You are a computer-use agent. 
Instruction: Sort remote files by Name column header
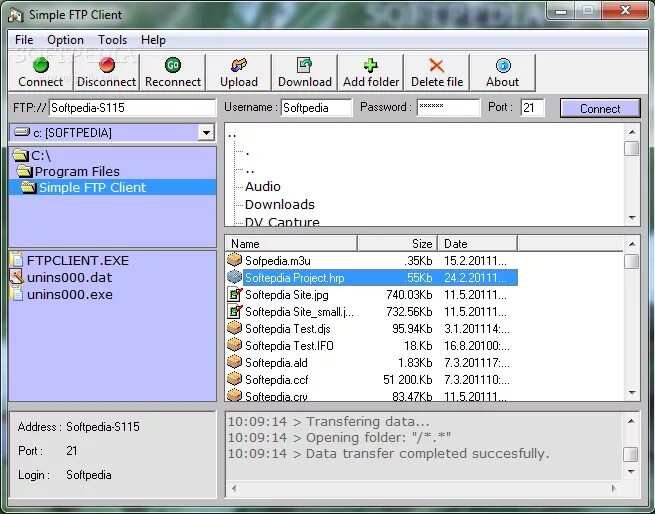tap(291, 244)
